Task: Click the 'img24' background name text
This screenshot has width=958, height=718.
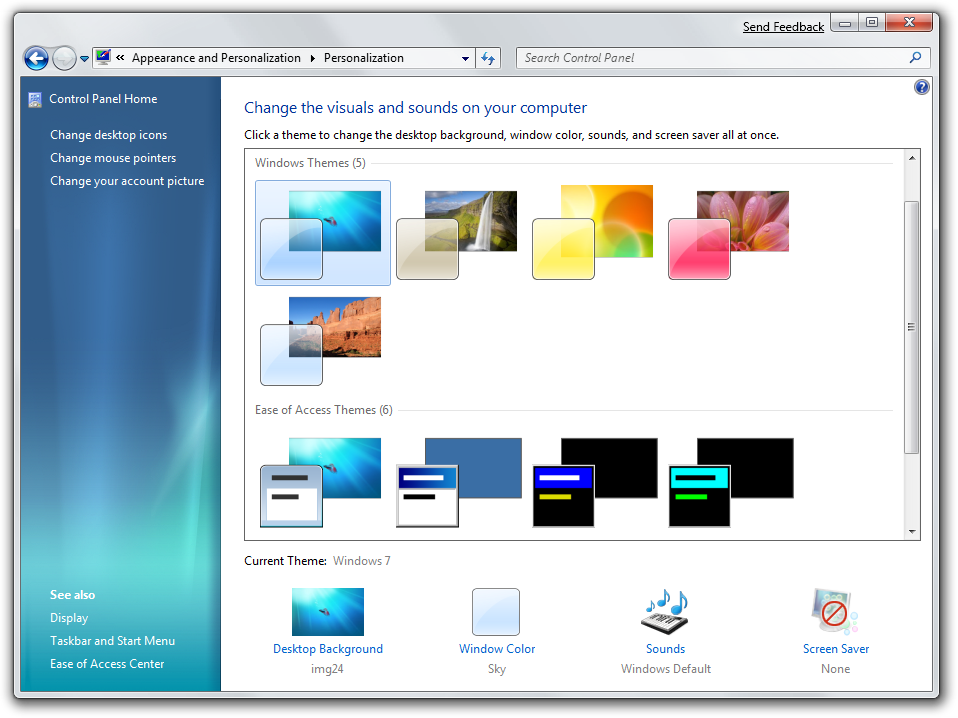Action: pyautogui.click(x=327, y=669)
